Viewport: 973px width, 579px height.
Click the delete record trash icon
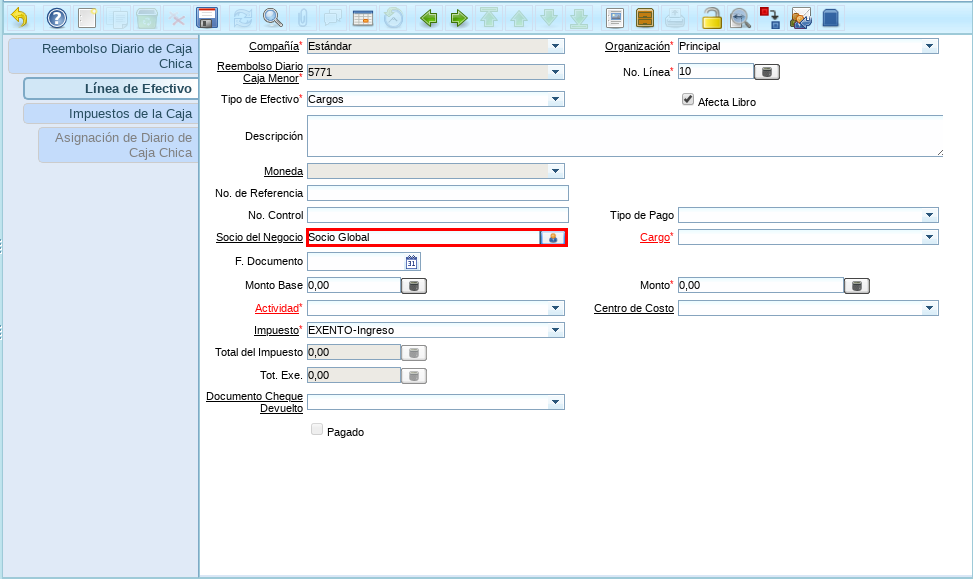click(x=147, y=18)
